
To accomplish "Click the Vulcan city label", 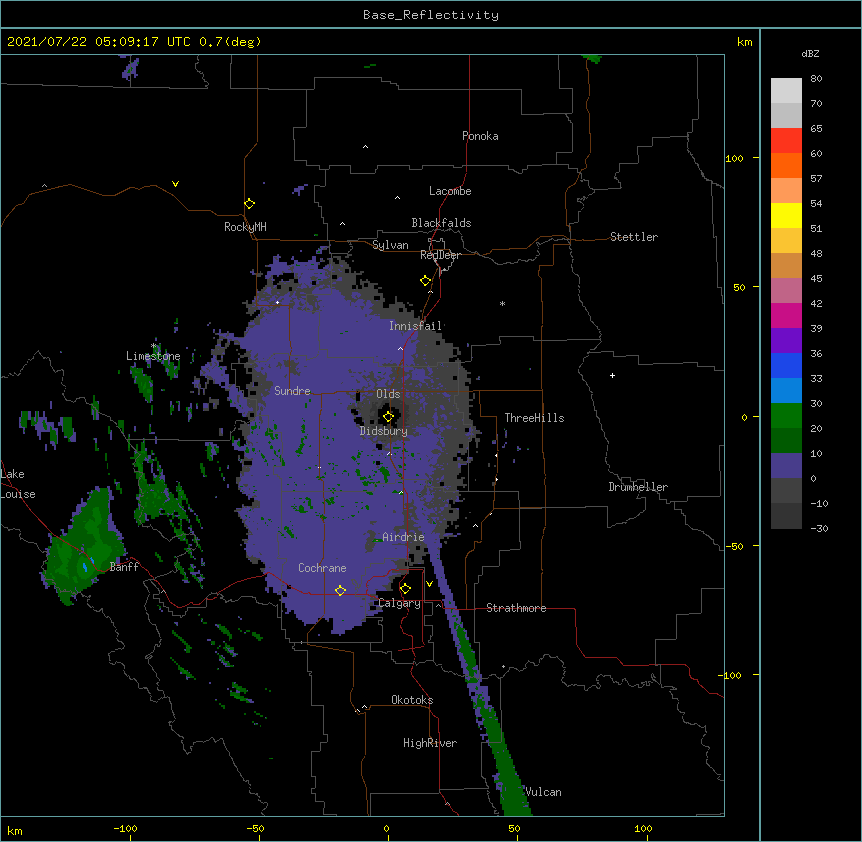I will [x=544, y=792].
